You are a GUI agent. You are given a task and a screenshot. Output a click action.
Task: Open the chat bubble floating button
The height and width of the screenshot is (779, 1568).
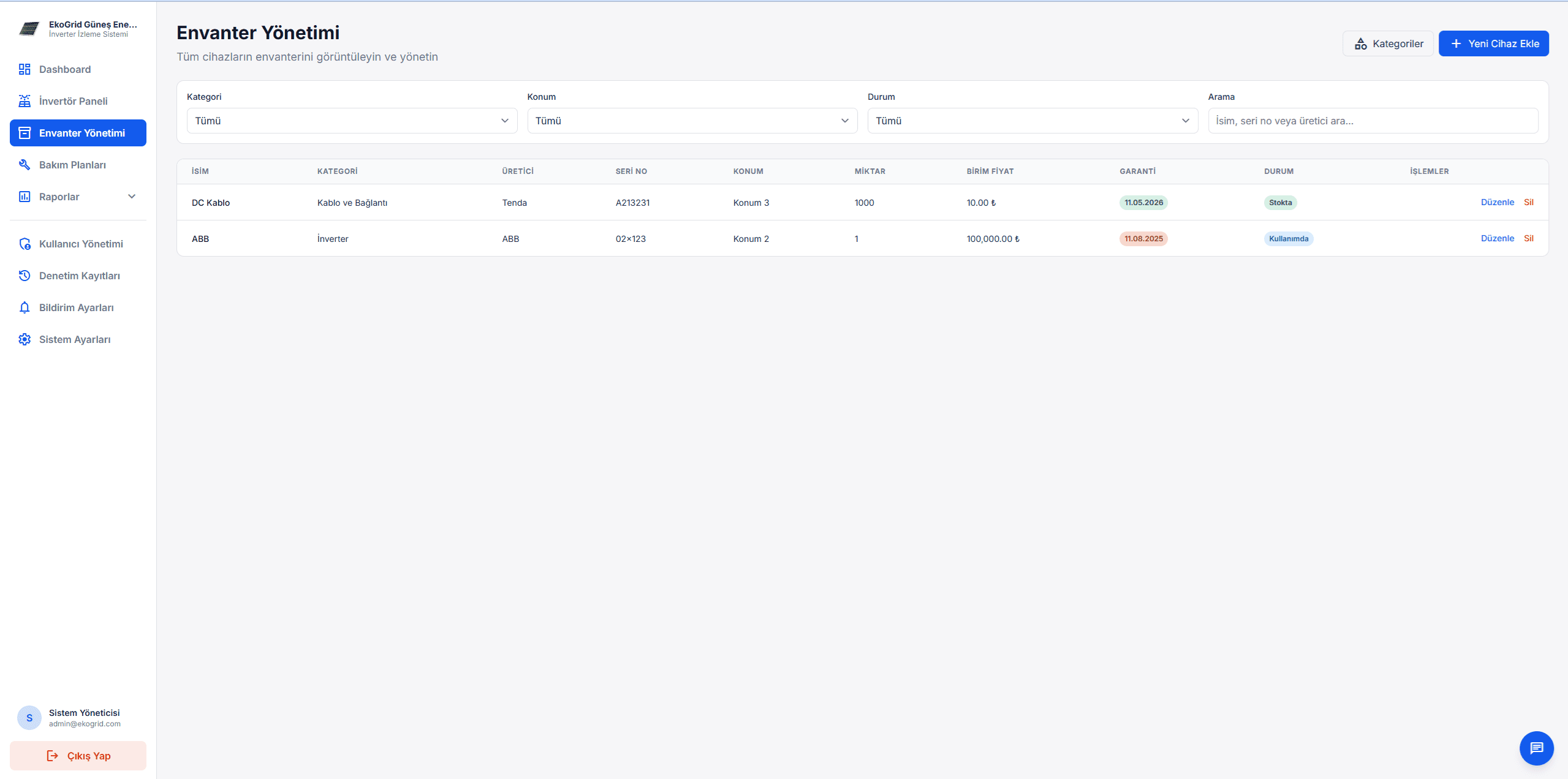(1536, 748)
